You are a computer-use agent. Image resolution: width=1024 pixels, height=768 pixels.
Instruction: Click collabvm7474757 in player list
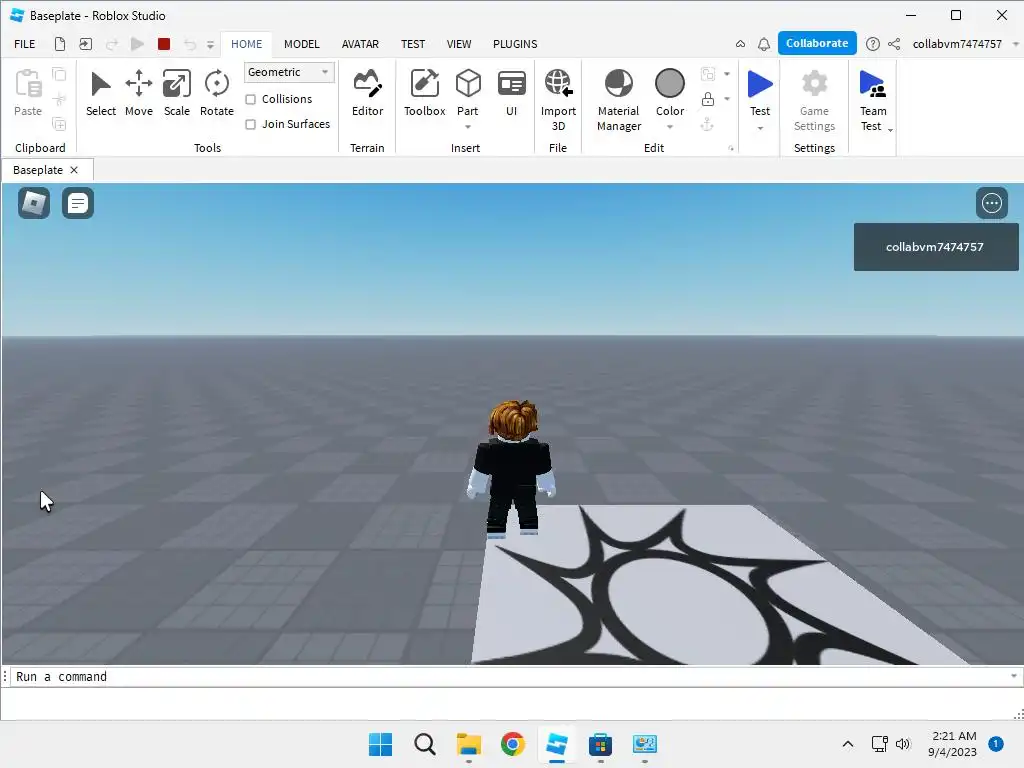pyautogui.click(x=935, y=247)
